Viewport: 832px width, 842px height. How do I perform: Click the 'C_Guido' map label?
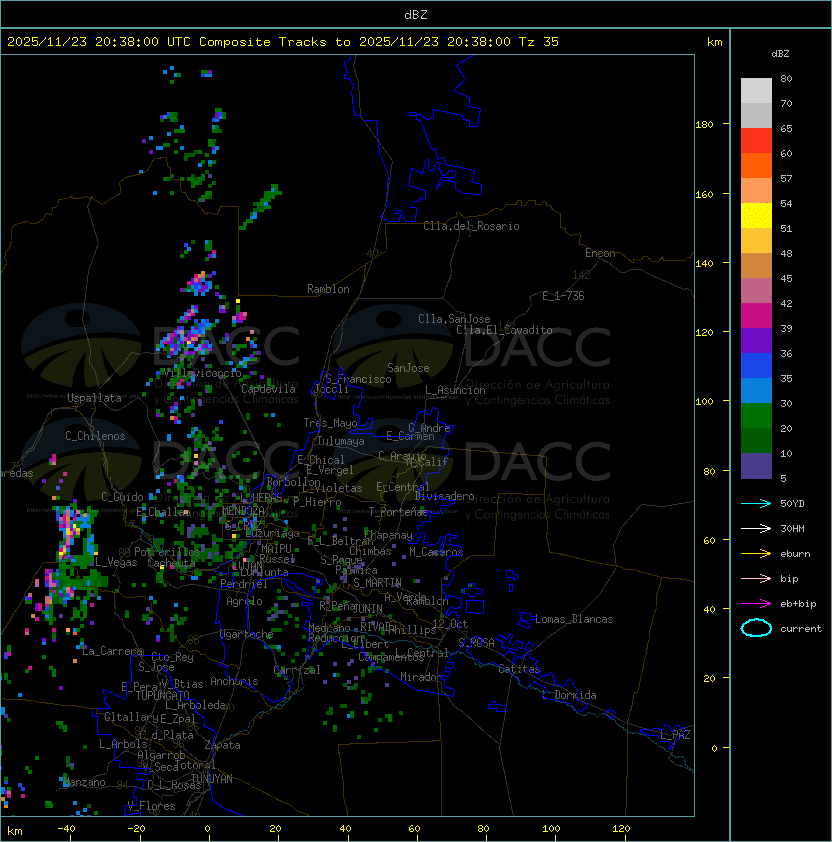coord(122,497)
